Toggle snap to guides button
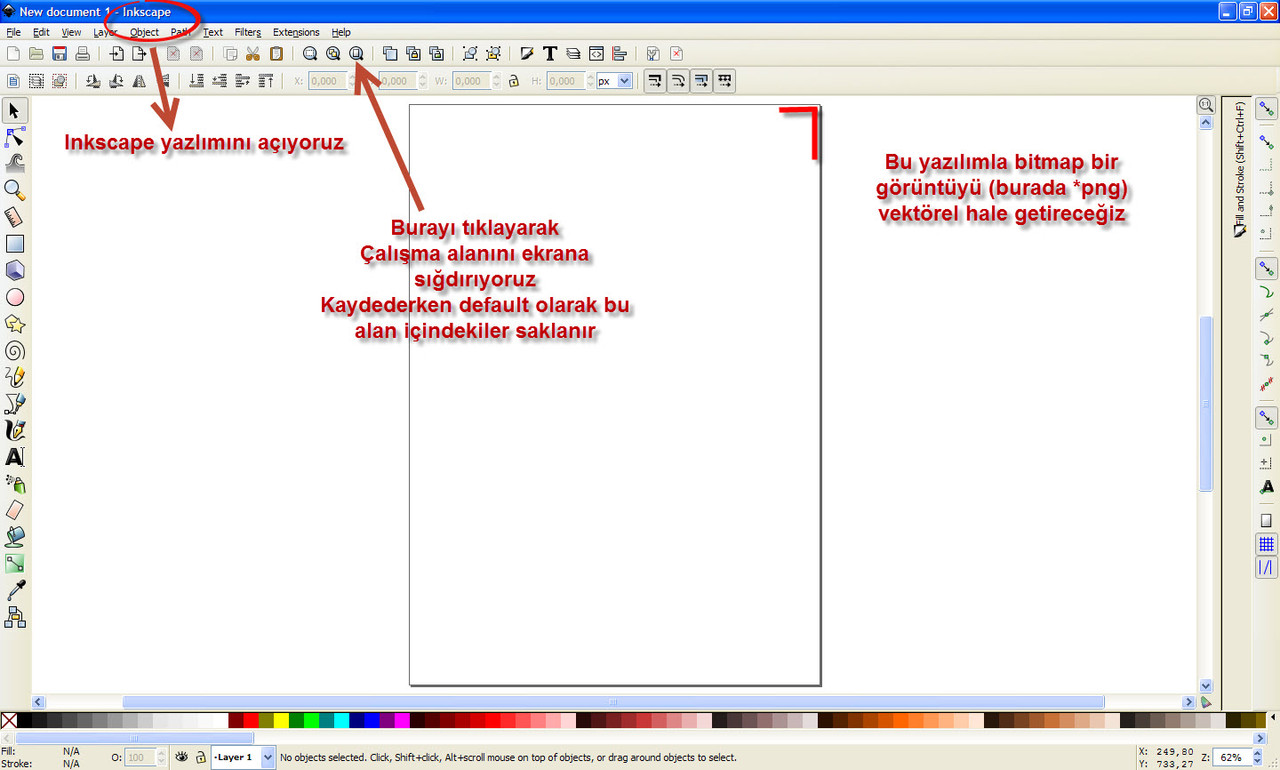 1266,567
